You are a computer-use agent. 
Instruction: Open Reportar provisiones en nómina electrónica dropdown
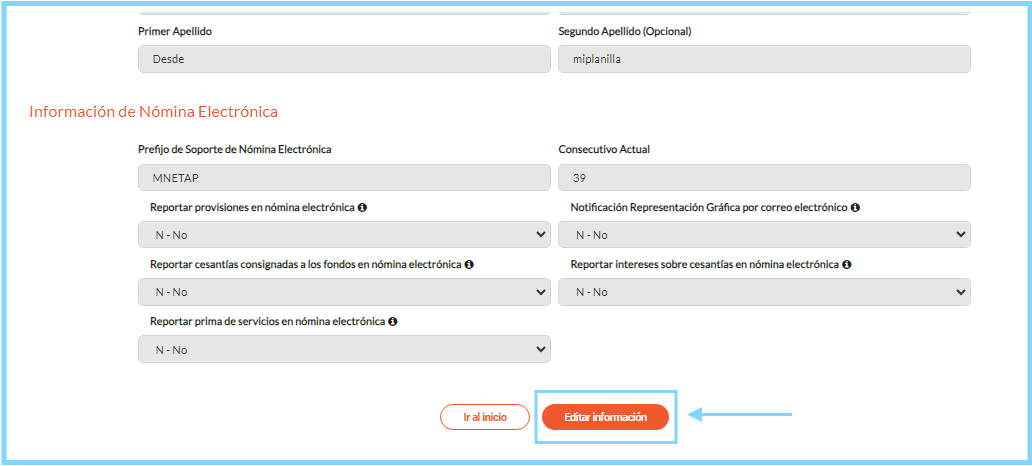pos(344,234)
